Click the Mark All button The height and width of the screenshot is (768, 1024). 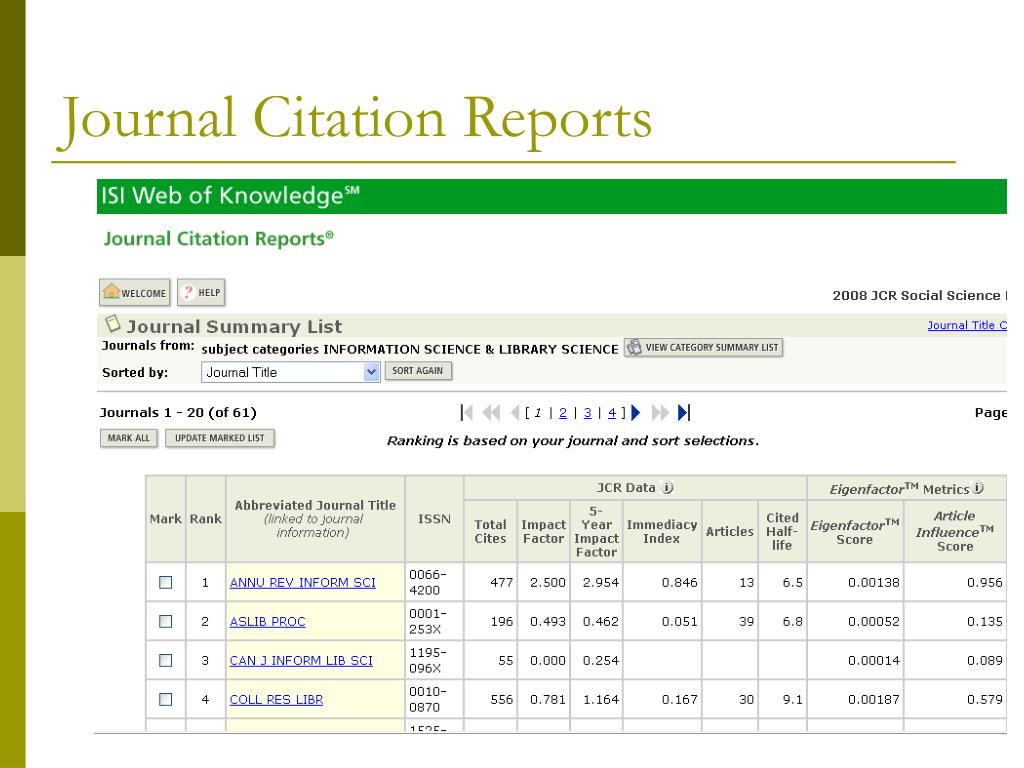pos(129,438)
